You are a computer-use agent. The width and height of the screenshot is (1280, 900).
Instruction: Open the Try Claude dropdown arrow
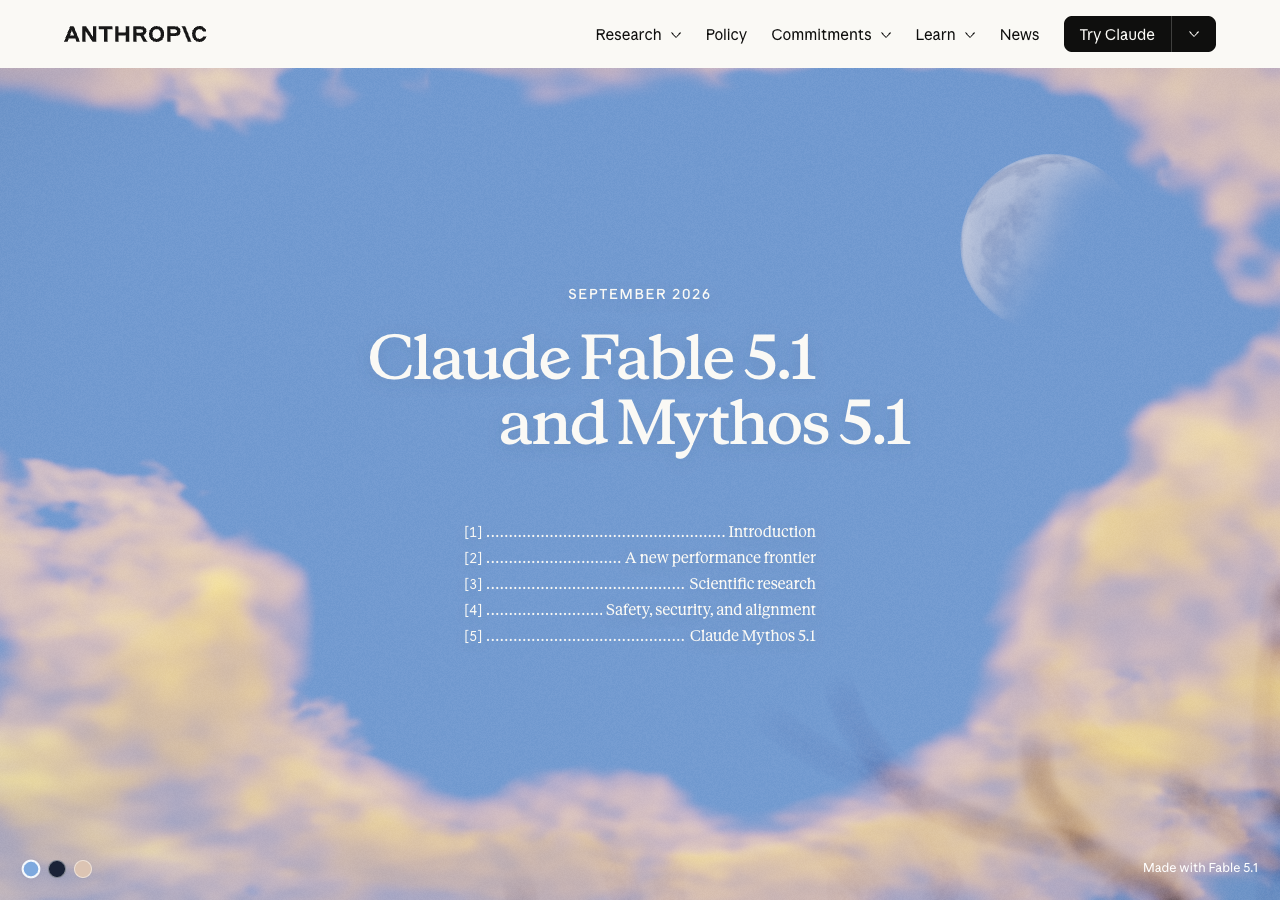[x=1194, y=34]
